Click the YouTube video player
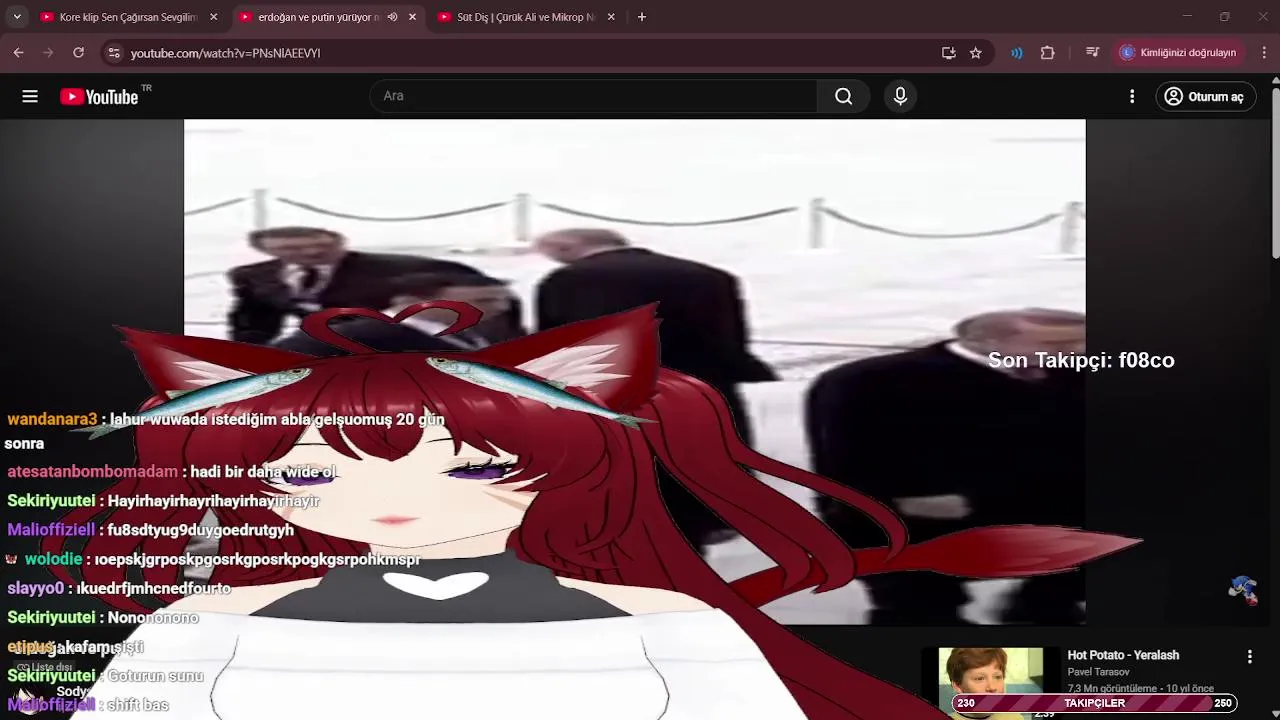1280x720 pixels. click(x=634, y=371)
